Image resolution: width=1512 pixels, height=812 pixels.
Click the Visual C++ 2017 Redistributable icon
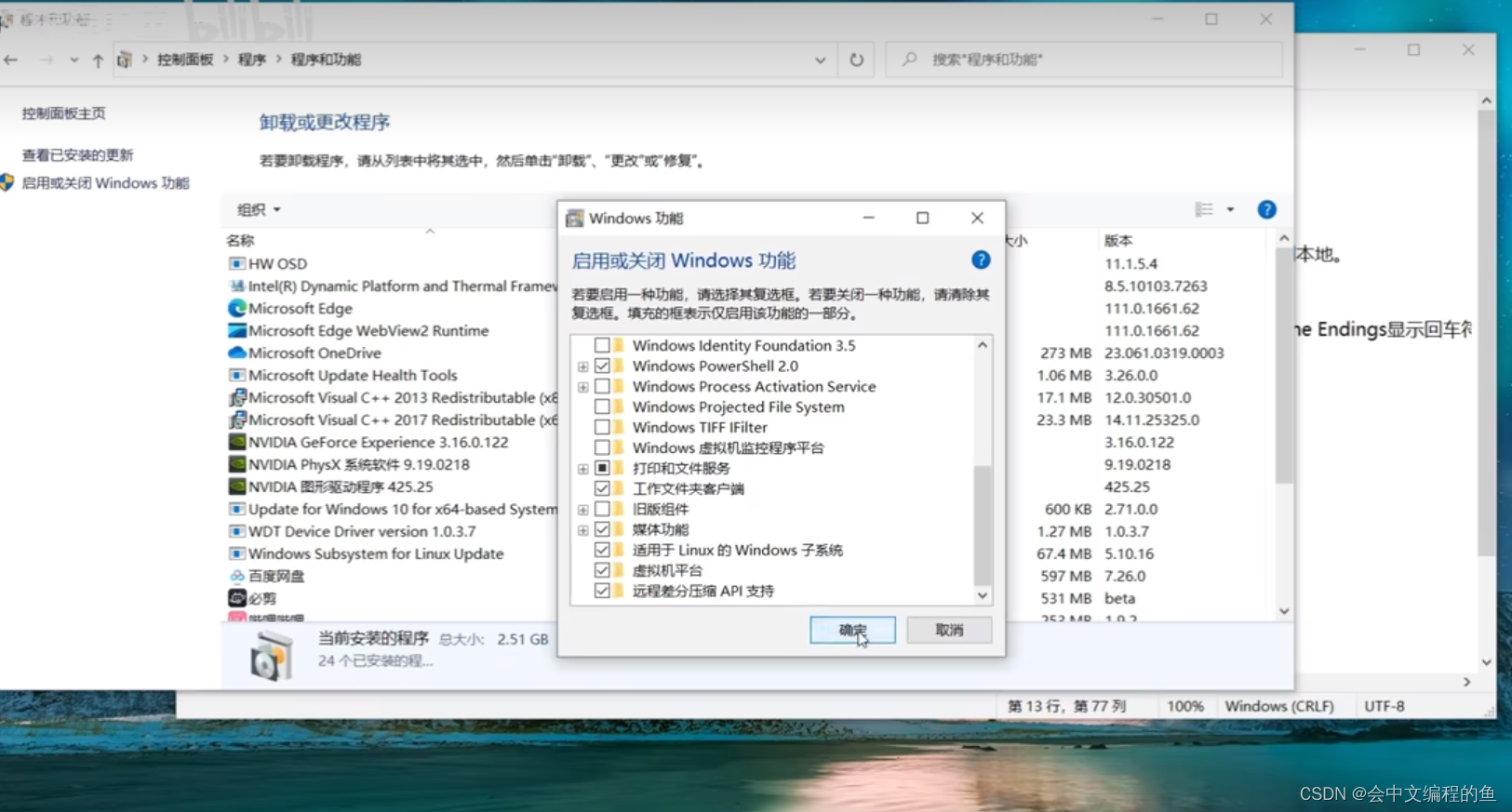(x=237, y=419)
